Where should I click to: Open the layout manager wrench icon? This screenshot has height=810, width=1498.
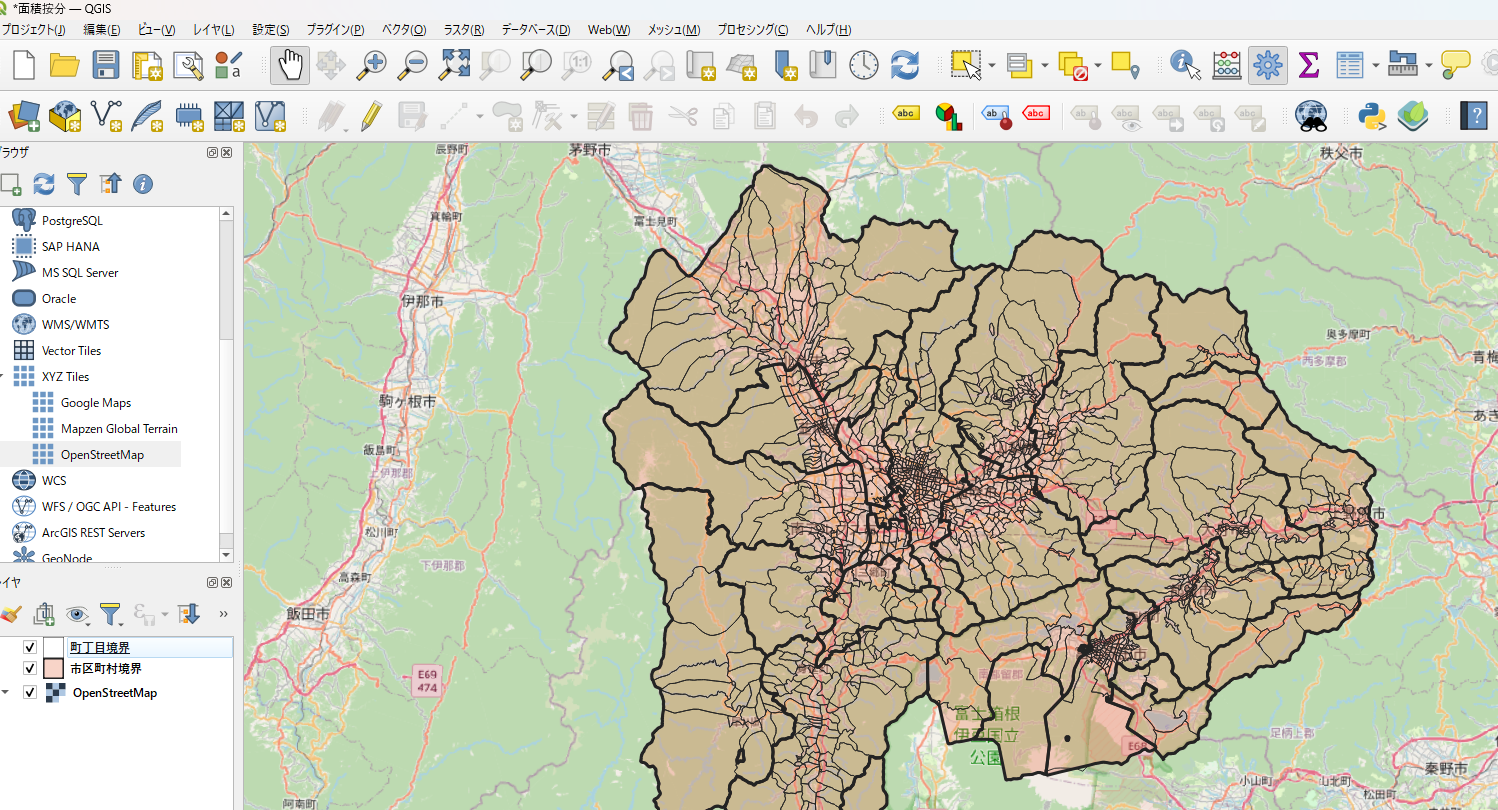pos(188,65)
